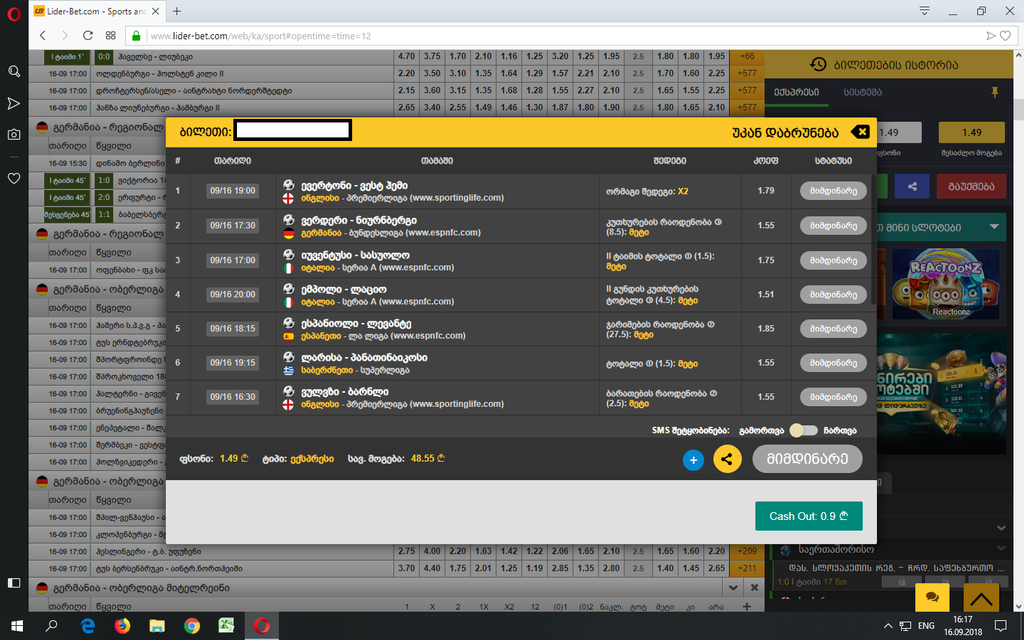
Task: Open the promo banner below Reactoonz
Action: [x=940, y=392]
